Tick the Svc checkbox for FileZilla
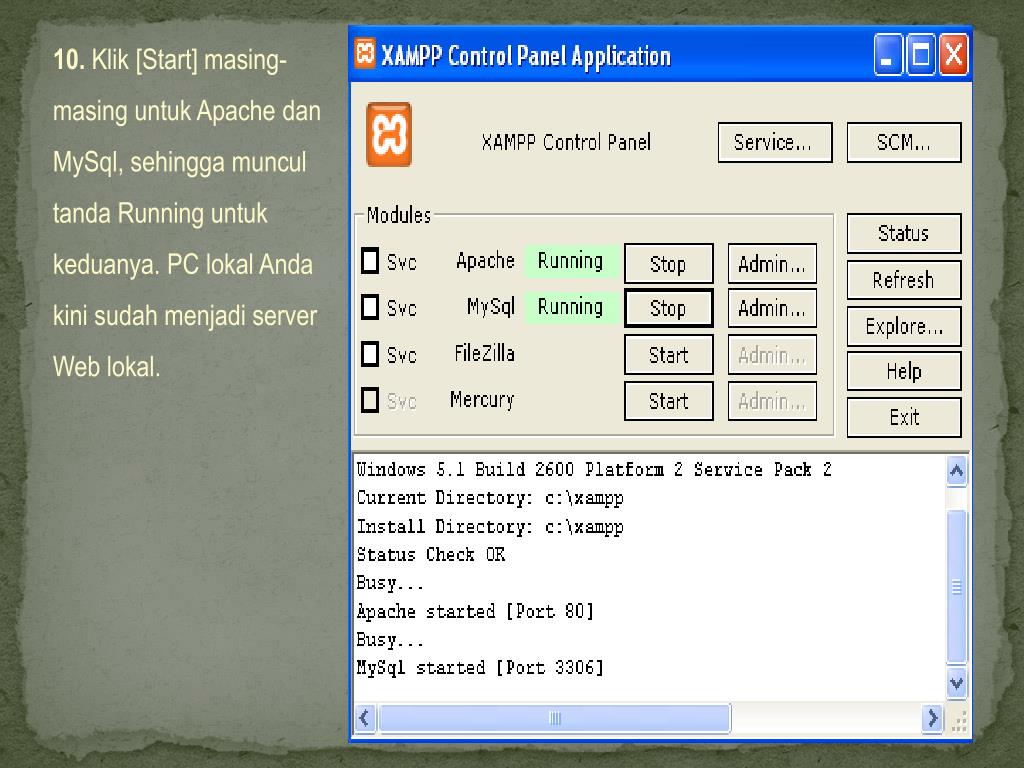This screenshot has height=768, width=1024. (x=370, y=354)
